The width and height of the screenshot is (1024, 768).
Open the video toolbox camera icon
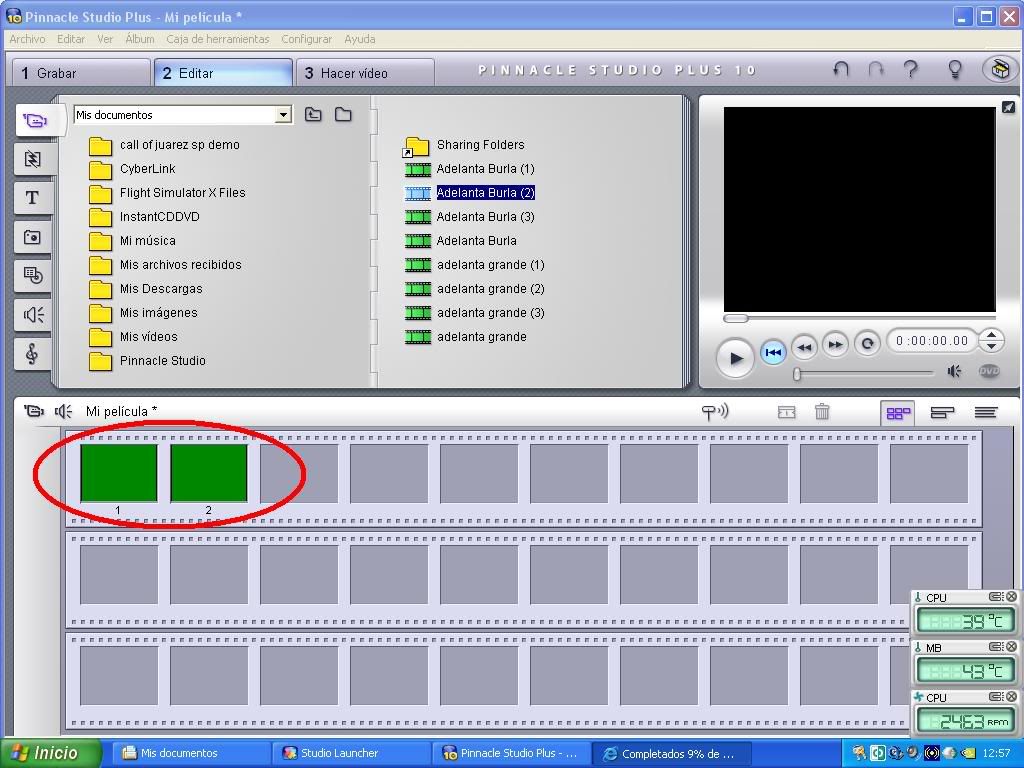[34, 411]
